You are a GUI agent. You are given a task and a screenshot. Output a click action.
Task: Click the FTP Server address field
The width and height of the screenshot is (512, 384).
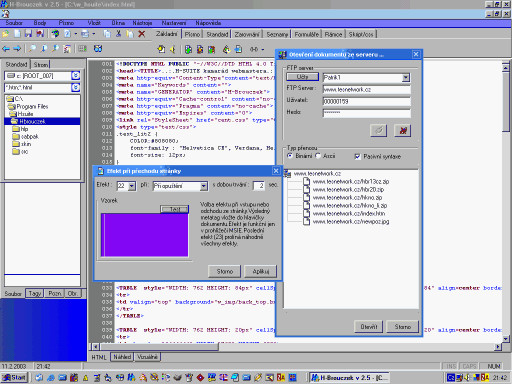pyautogui.click(x=367, y=89)
